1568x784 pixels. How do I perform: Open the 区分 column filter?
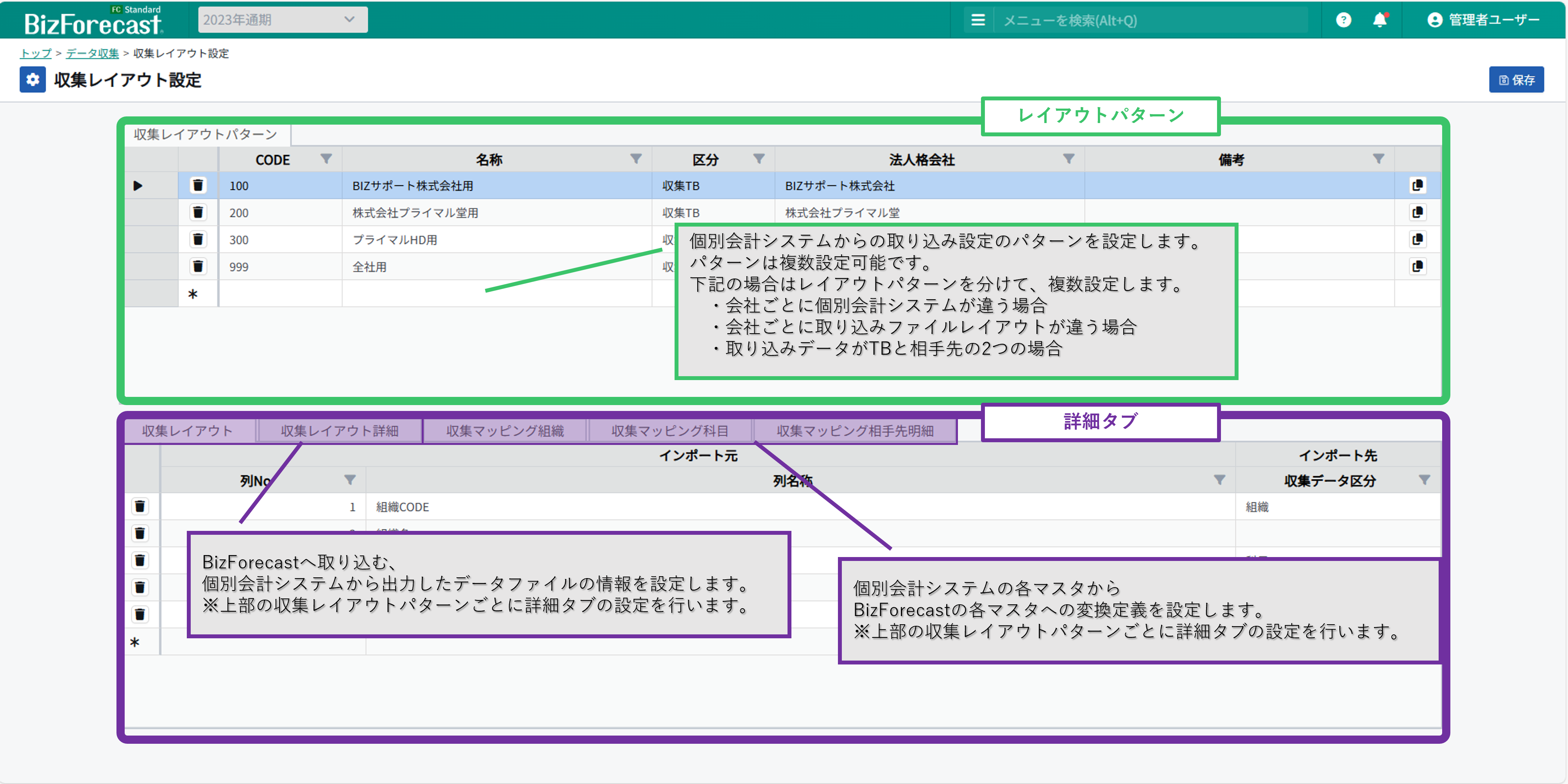(x=759, y=159)
